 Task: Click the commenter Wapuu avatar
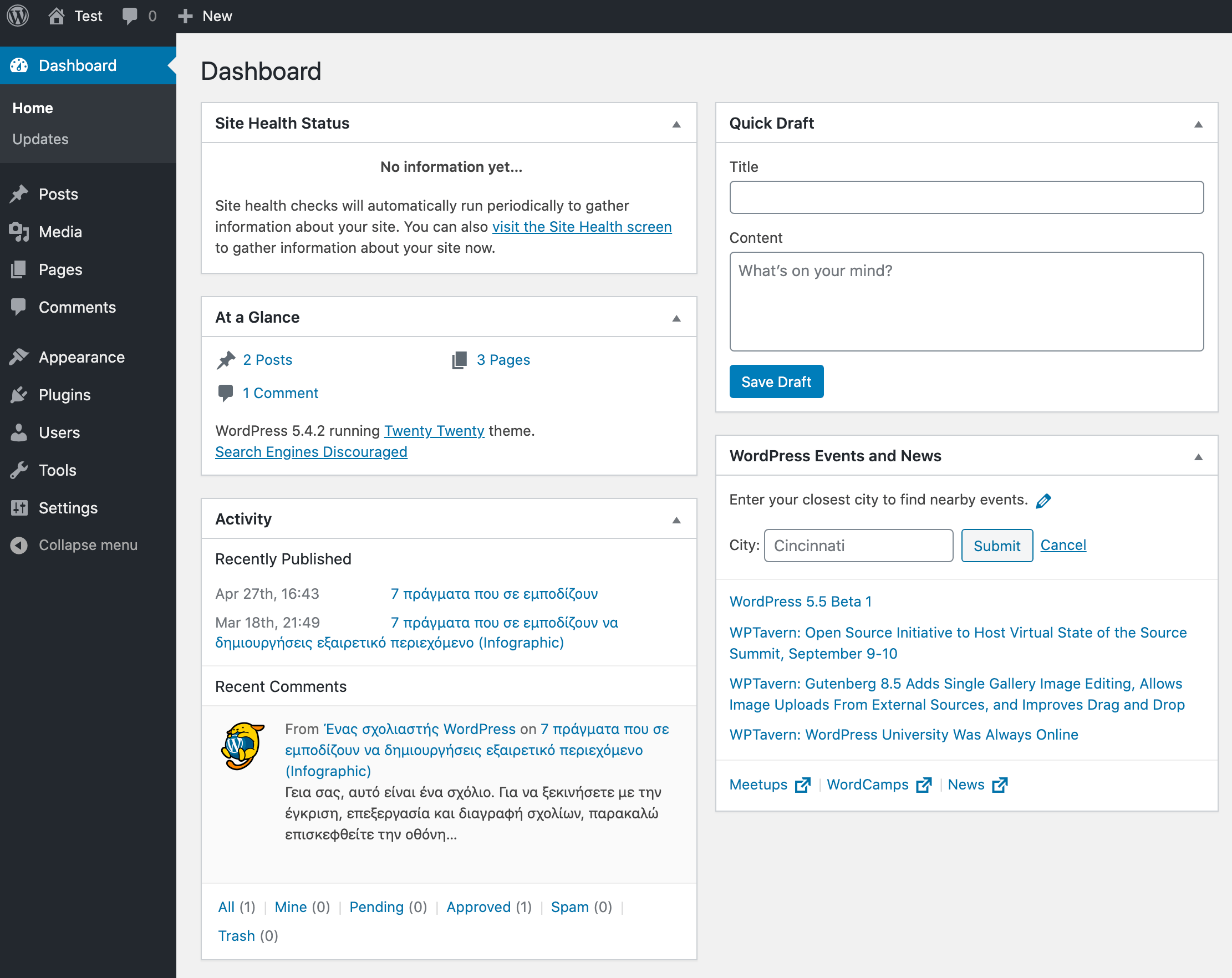(x=243, y=746)
